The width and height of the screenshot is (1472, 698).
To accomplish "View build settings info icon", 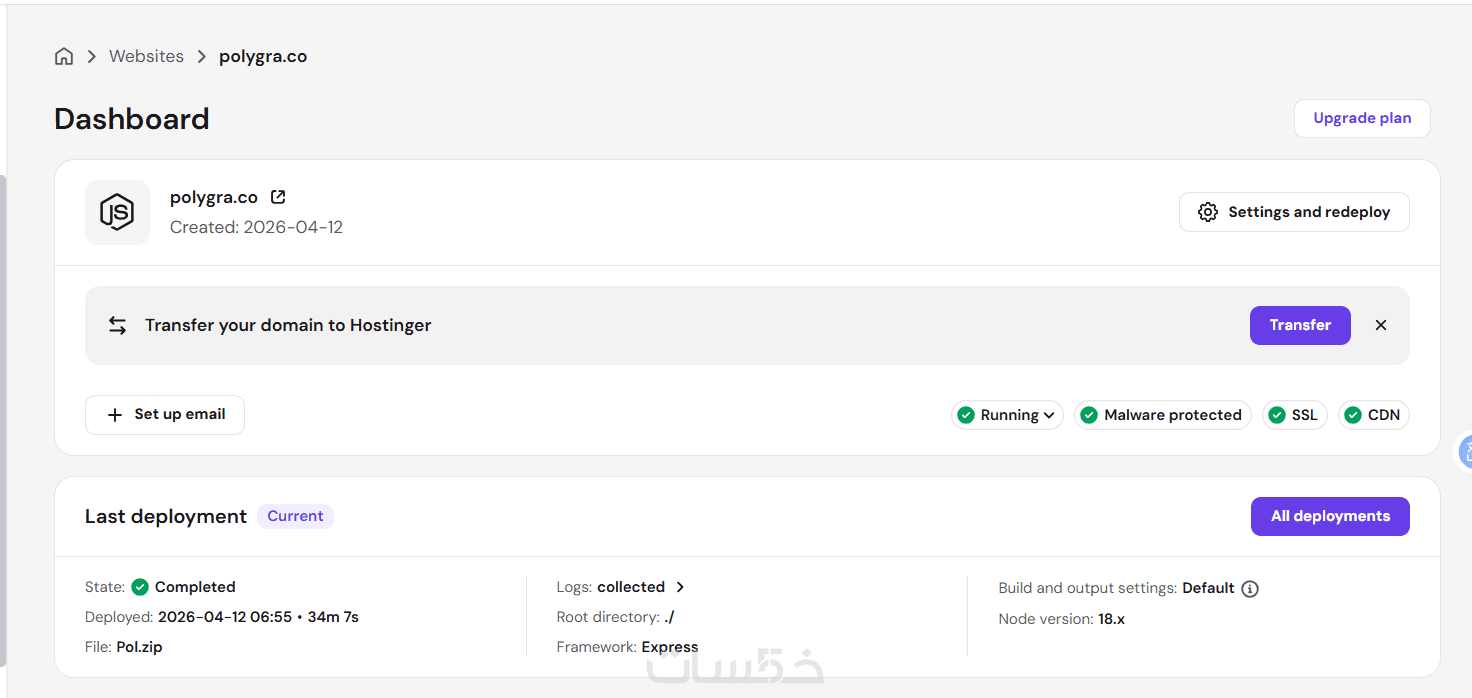I will click(1249, 589).
